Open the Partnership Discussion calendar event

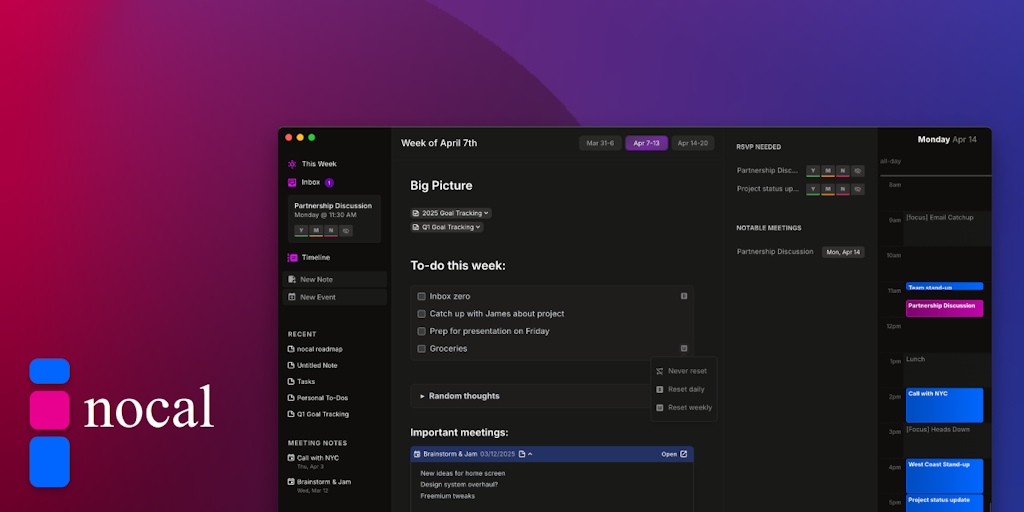pos(944,308)
